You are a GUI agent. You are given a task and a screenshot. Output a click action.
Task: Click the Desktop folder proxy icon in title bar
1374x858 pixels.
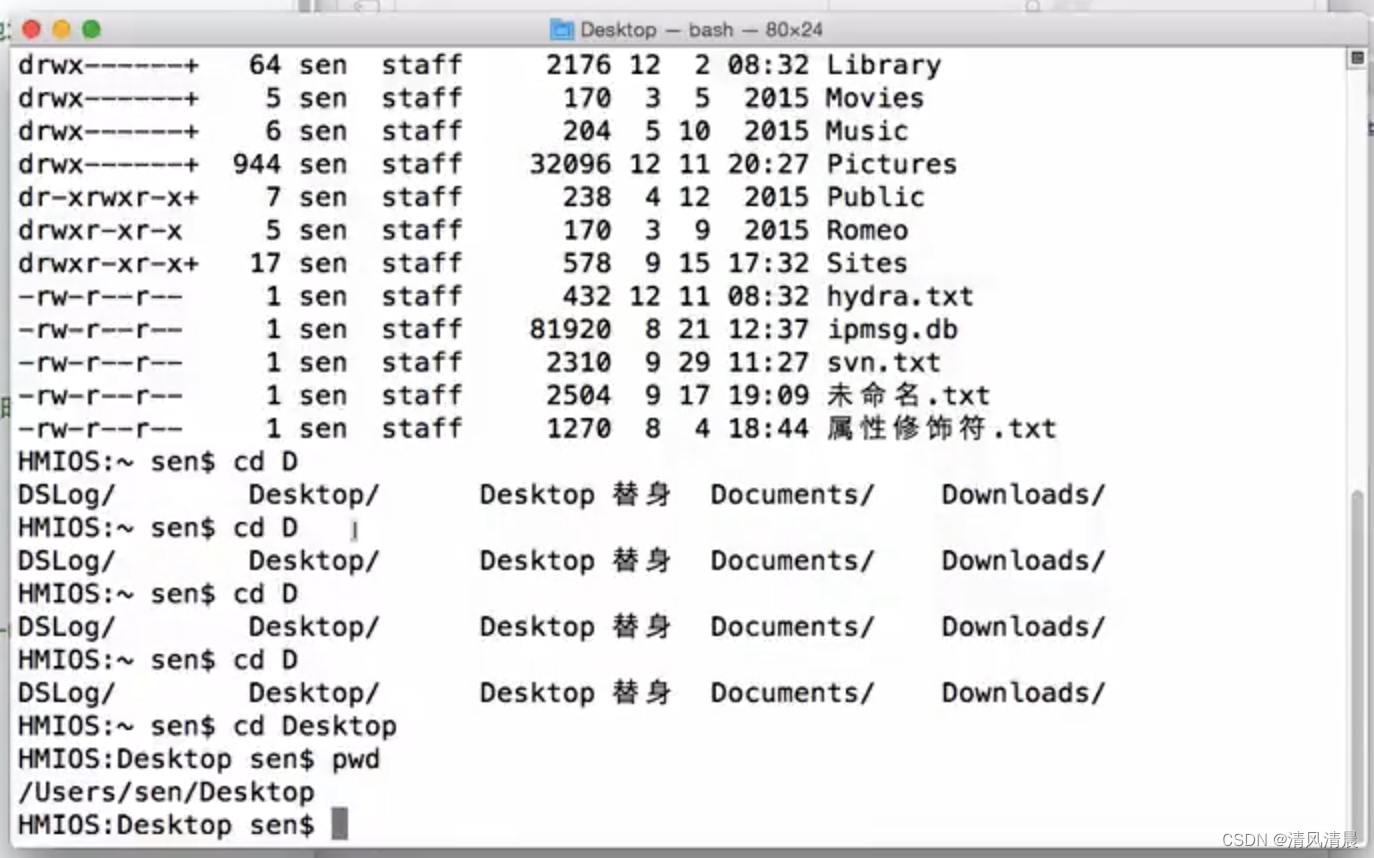pos(562,29)
